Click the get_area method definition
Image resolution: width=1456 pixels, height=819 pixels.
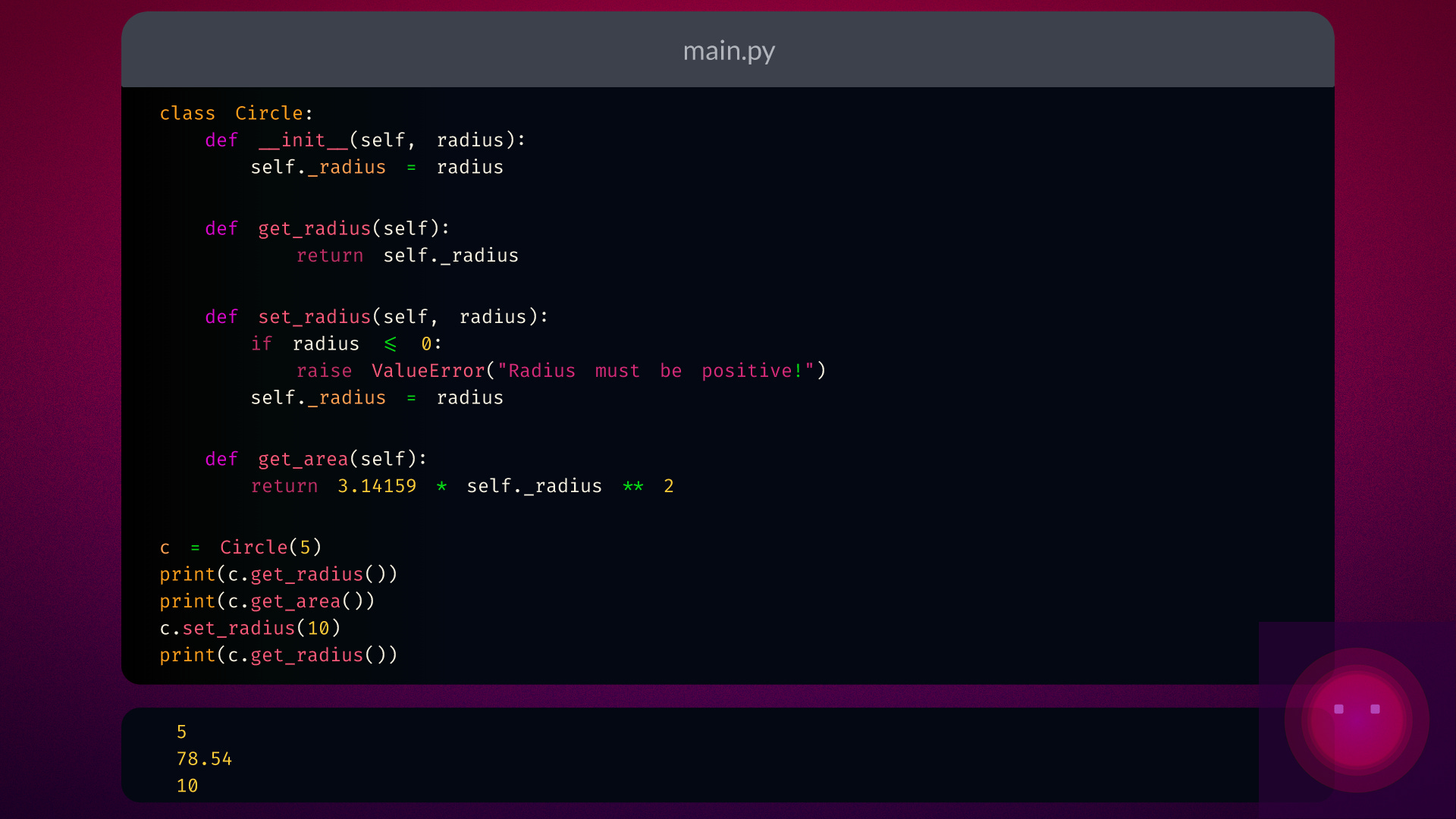point(303,459)
